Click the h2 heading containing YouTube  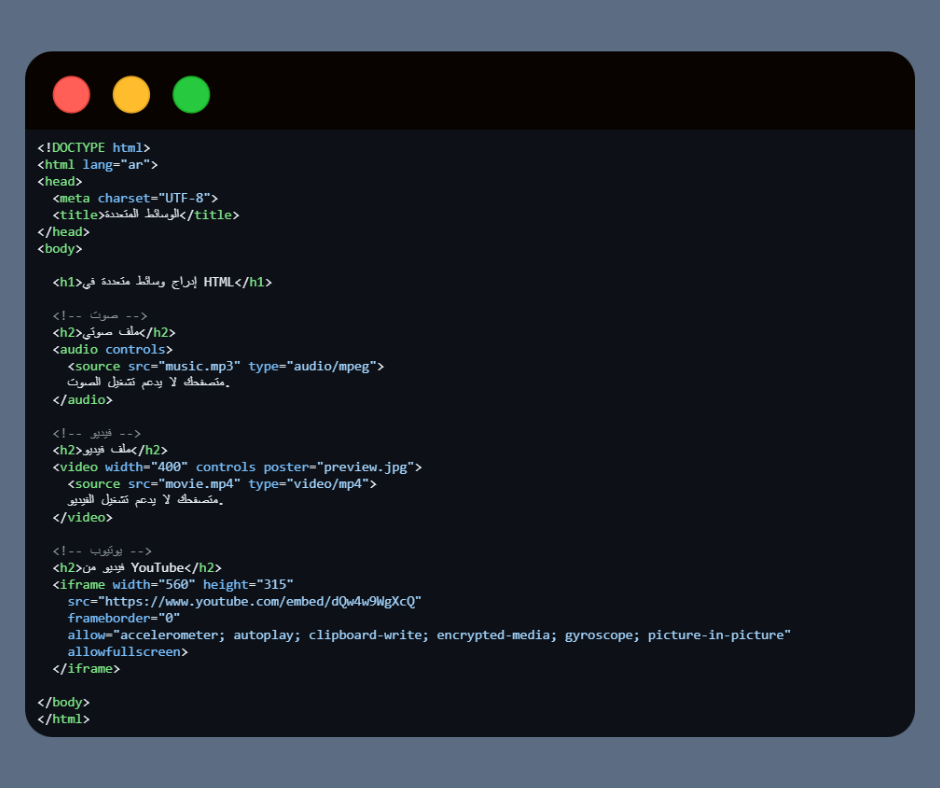[137, 568]
